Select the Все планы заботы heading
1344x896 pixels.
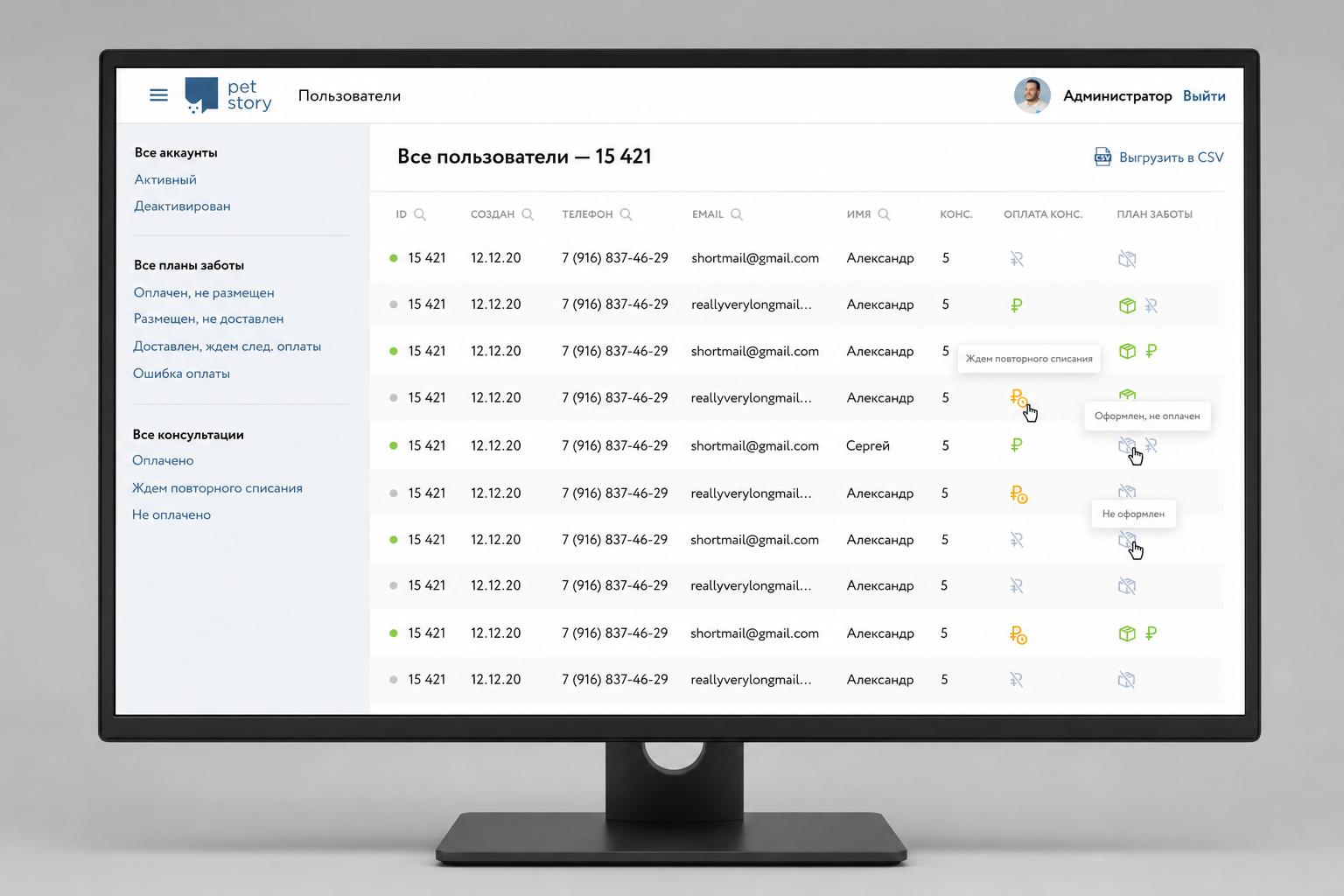point(189,265)
